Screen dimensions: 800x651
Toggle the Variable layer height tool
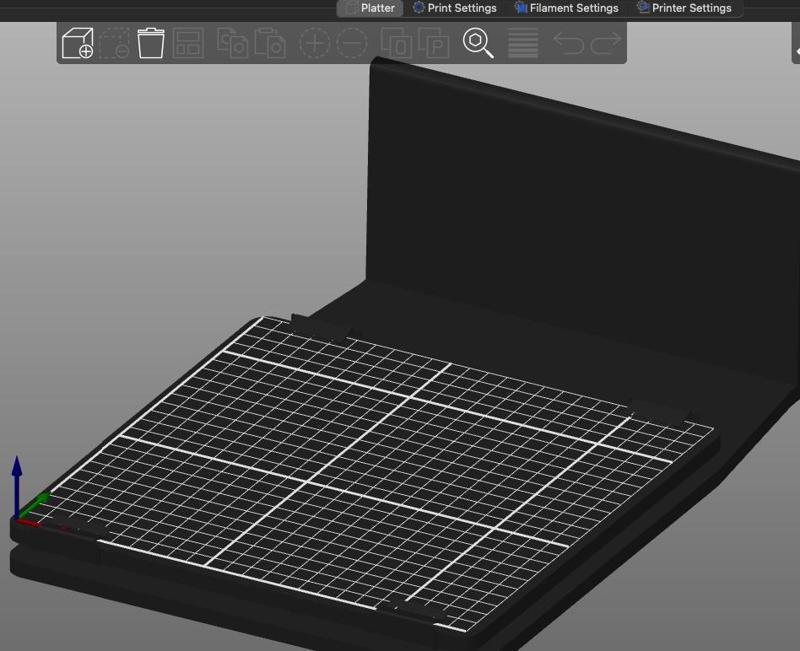tap(523, 43)
